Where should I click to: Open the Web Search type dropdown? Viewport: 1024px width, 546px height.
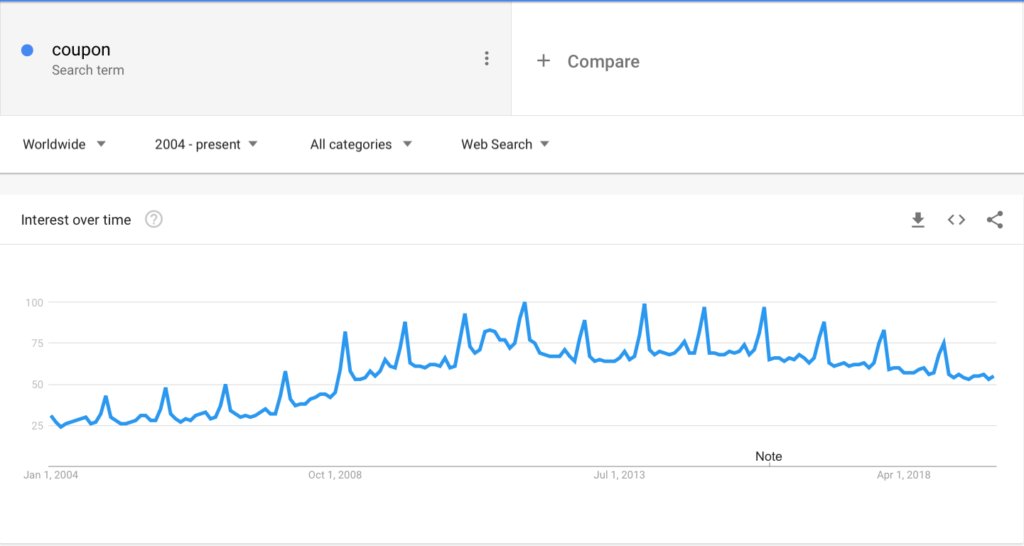505,144
